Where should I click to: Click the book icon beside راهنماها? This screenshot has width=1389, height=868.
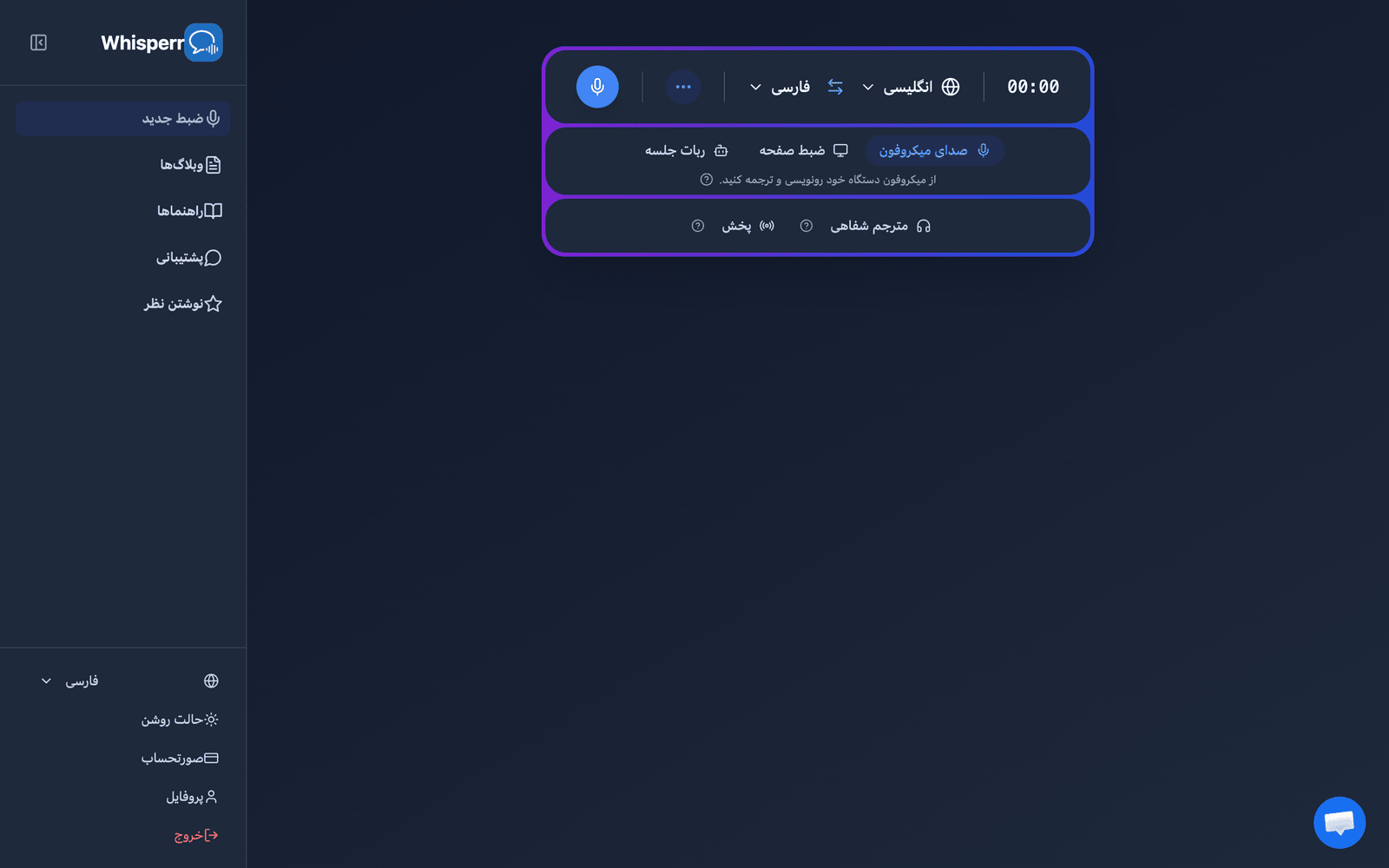click(214, 211)
